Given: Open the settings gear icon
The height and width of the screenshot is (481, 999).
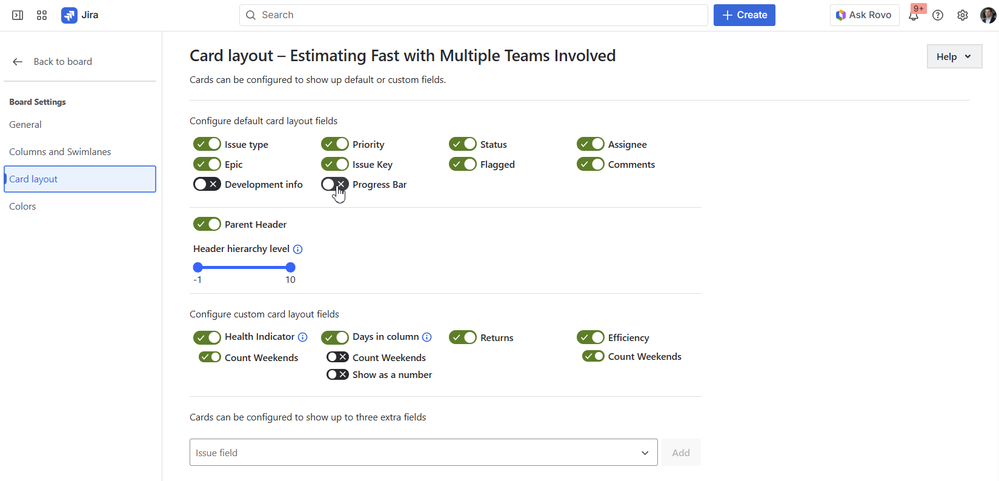Looking at the screenshot, I should click(x=962, y=15).
